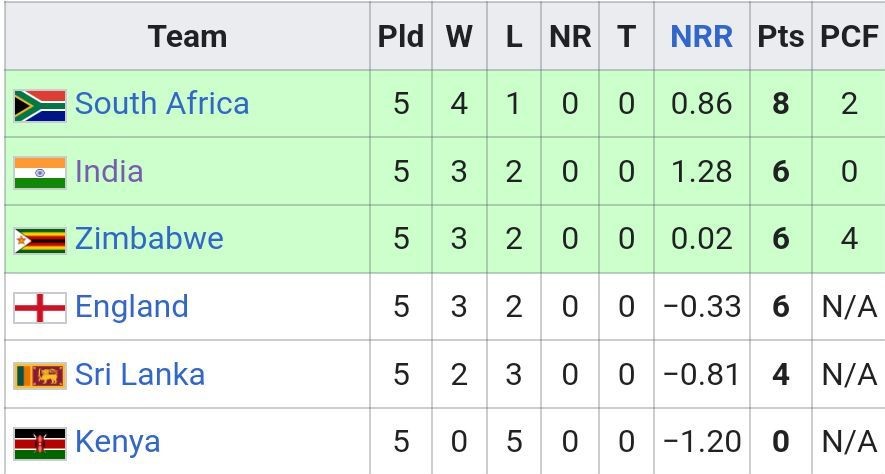This screenshot has height=474, width=885.
Task: Select the PCF column header
Action: (x=848, y=36)
